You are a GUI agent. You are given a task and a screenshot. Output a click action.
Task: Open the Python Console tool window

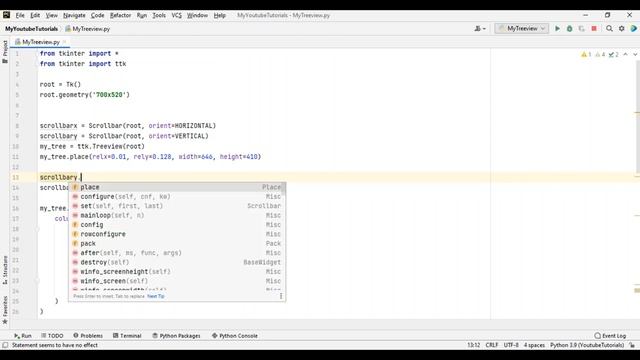tap(235, 336)
